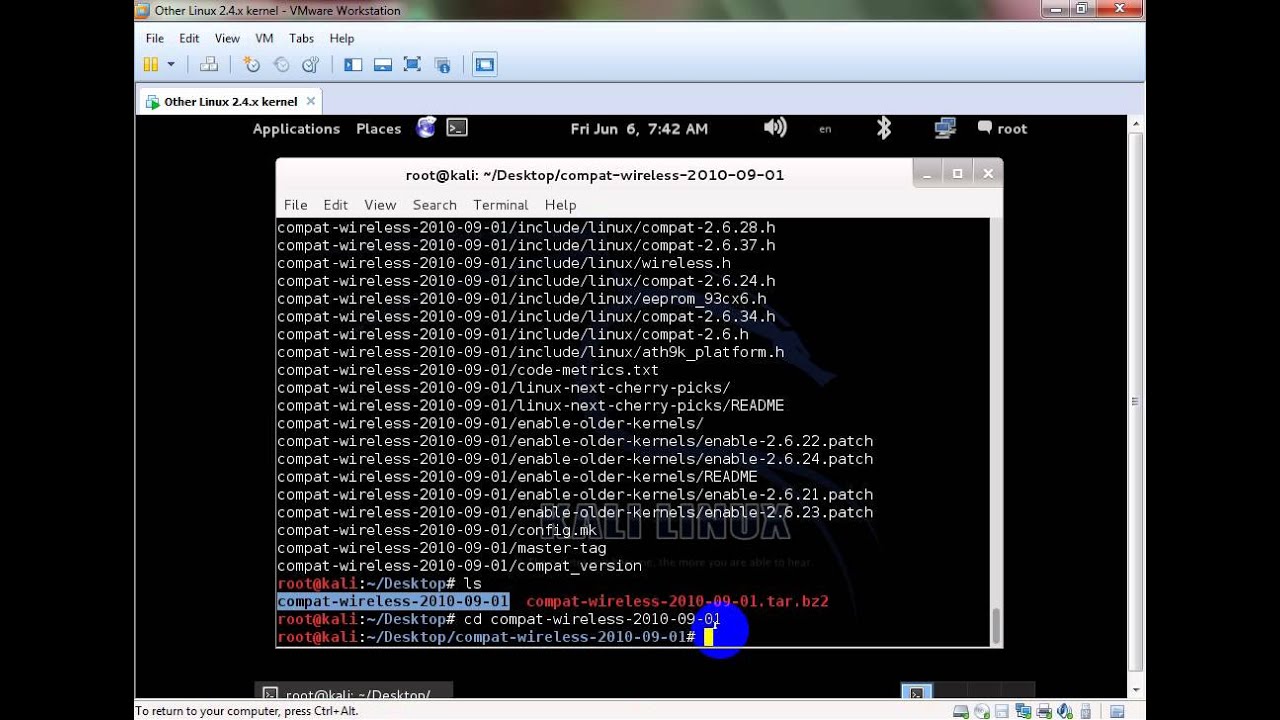Click the terminal vertical scrollbar thumb
1280x720 pixels.
click(996, 625)
